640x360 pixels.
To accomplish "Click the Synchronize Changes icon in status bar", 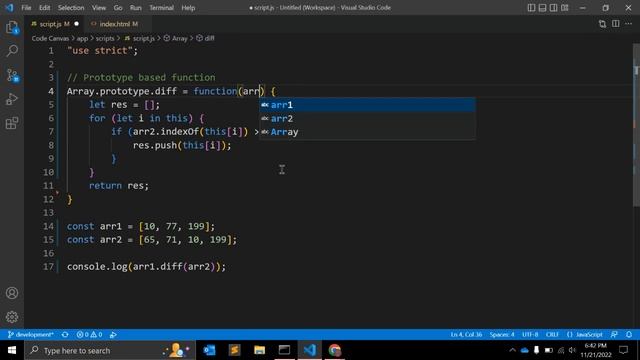I will (65, 335).
